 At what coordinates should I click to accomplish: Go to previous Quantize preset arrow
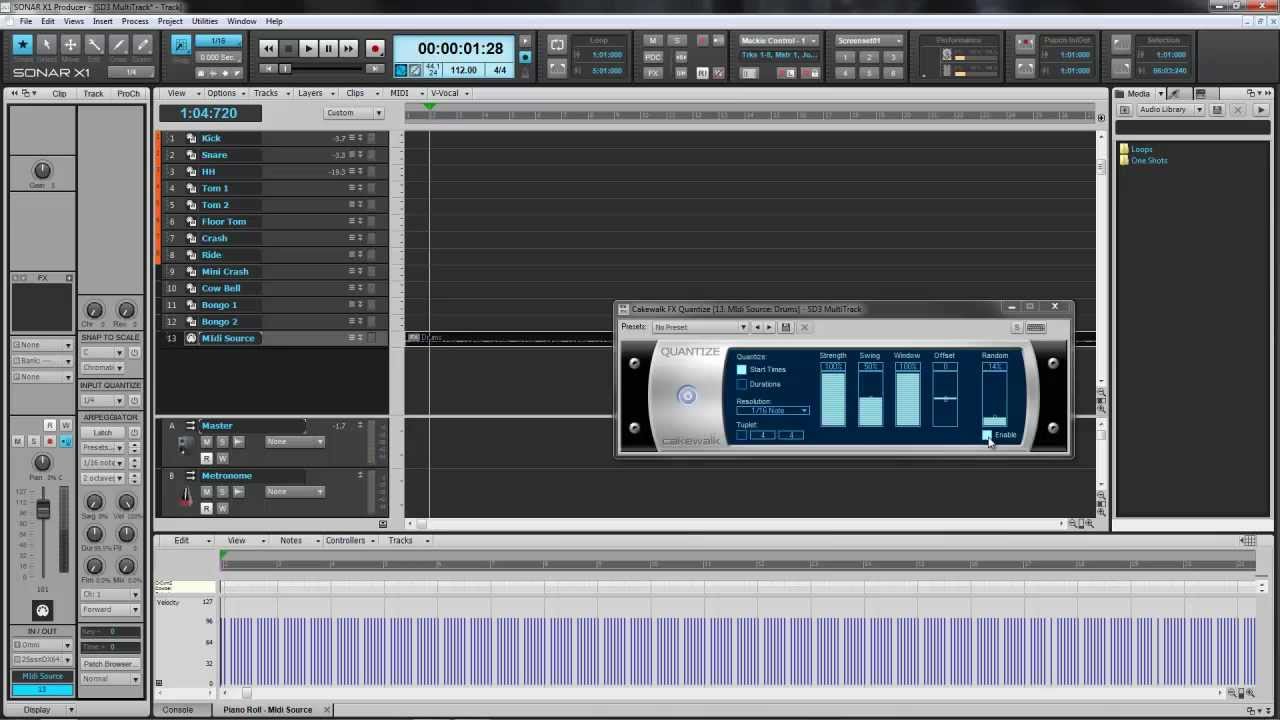[757, 327]
